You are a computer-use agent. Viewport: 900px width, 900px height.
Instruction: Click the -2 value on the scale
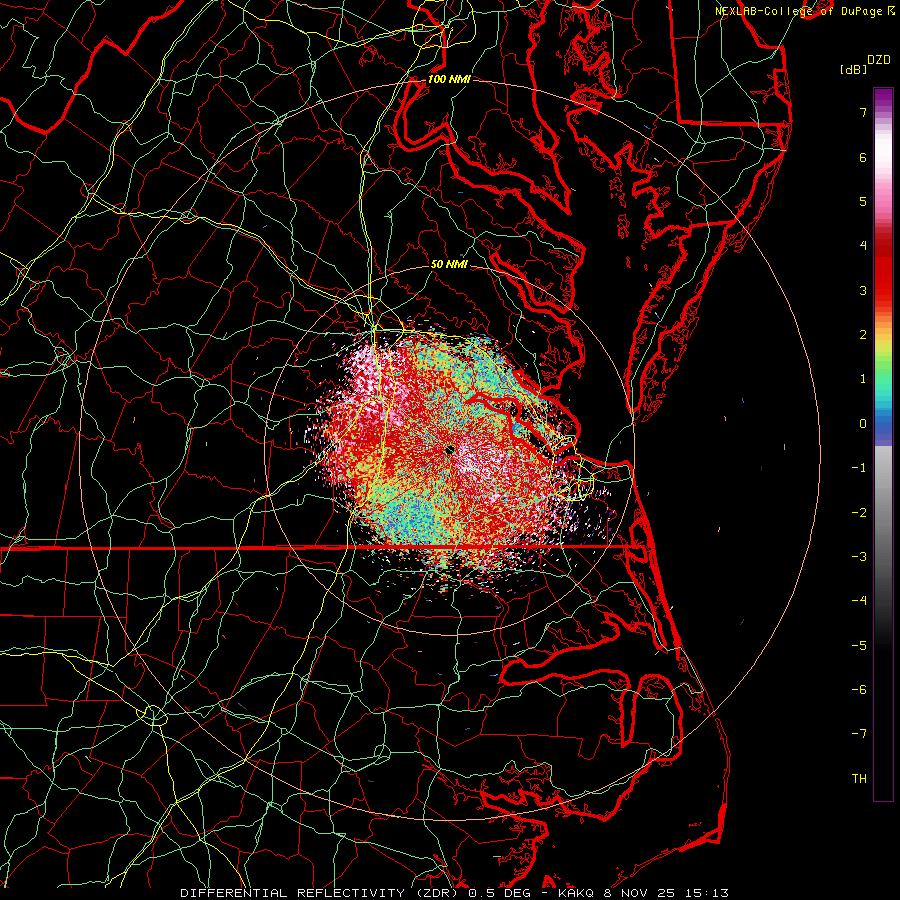(859, 513)
